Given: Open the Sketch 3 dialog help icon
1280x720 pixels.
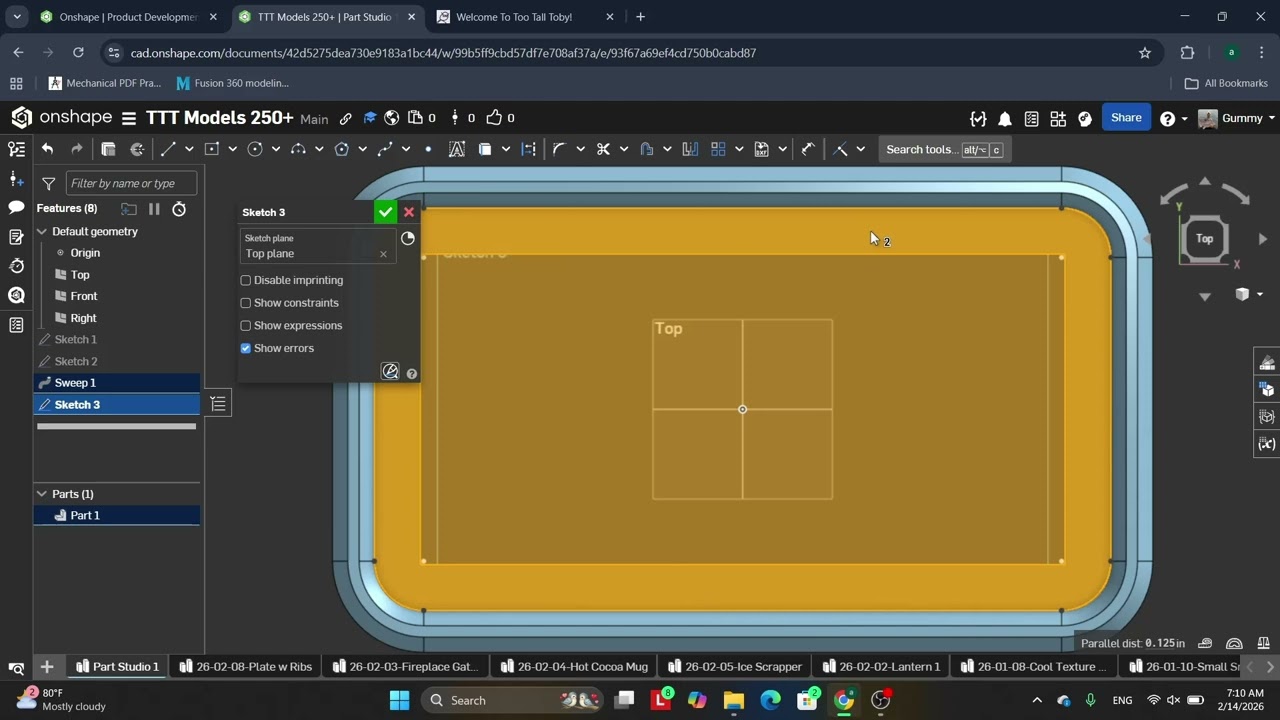Looking at the screenshot, I should point(412,374).
